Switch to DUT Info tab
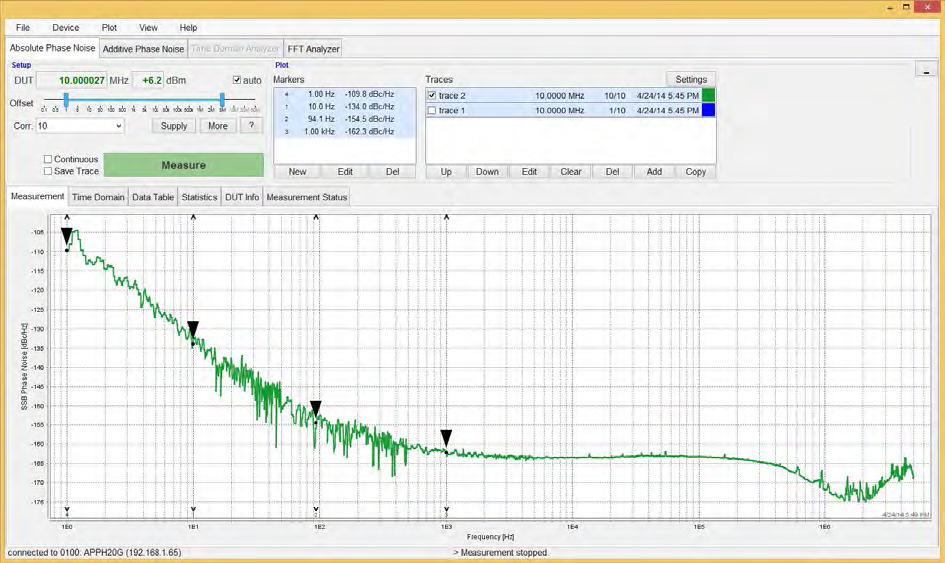The height and width of the screenshot is (563, 945). pos(242,197)
